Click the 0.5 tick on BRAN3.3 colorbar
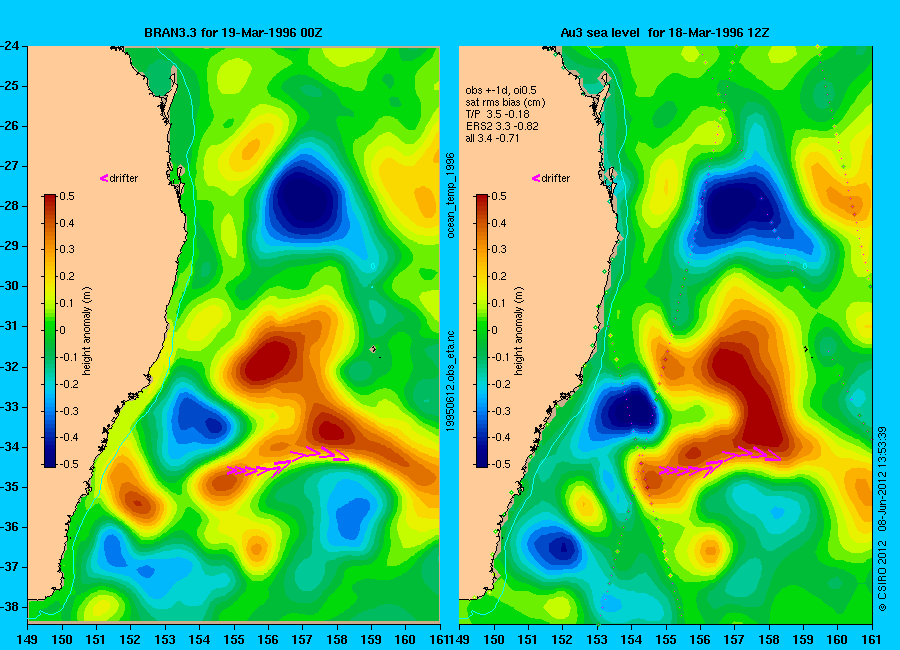The width and height of the screenshot is (900, 650). click(67, 196)
